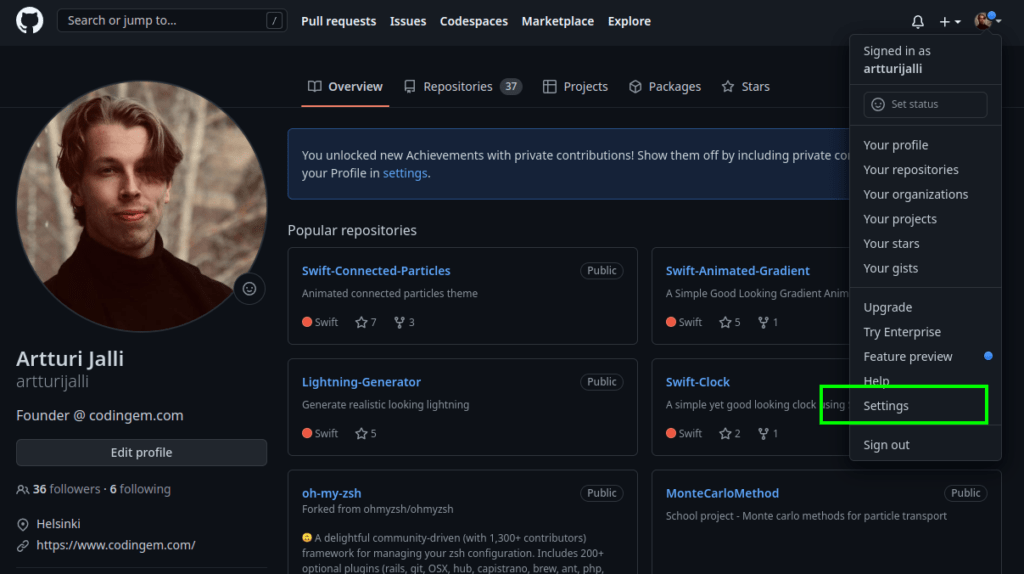Screen dimensions: 1024x574
Task: Open the codingem.com website link
Action: click(x=116, y=545)
